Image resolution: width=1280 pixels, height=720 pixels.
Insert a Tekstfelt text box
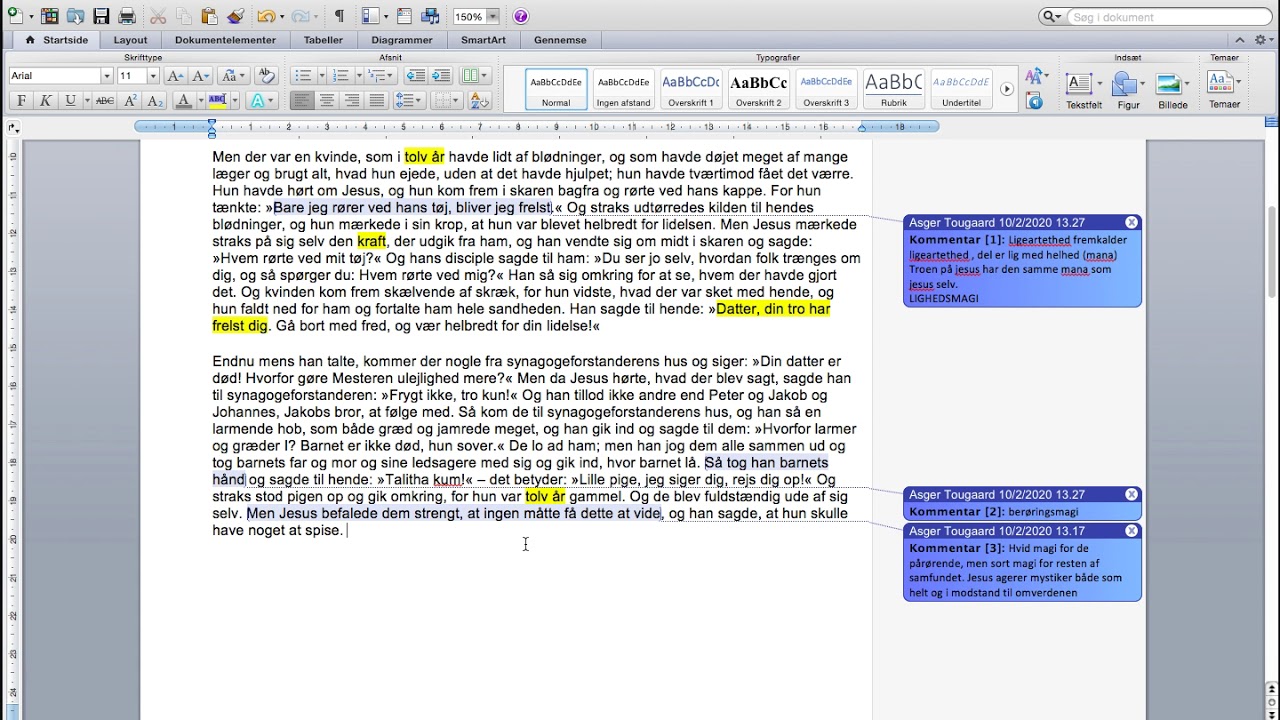click(x=1084, y=90)
